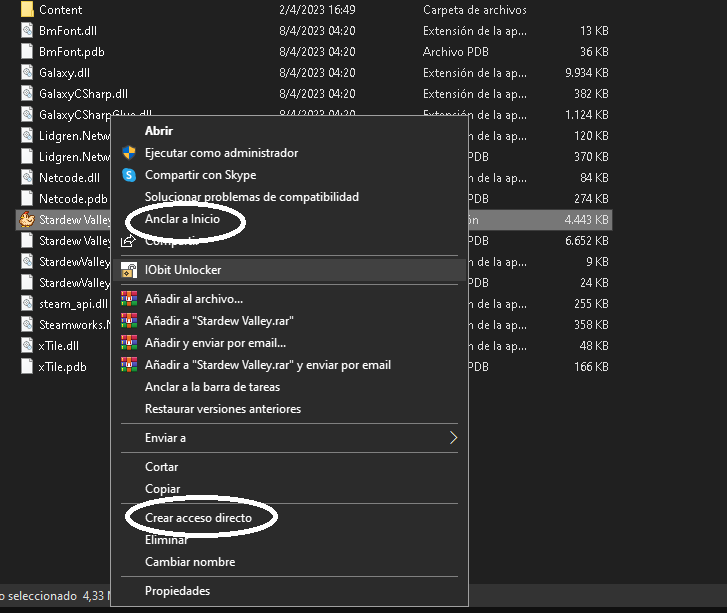
Task: Click the share arrow icon in context menu
Action: 128,241
